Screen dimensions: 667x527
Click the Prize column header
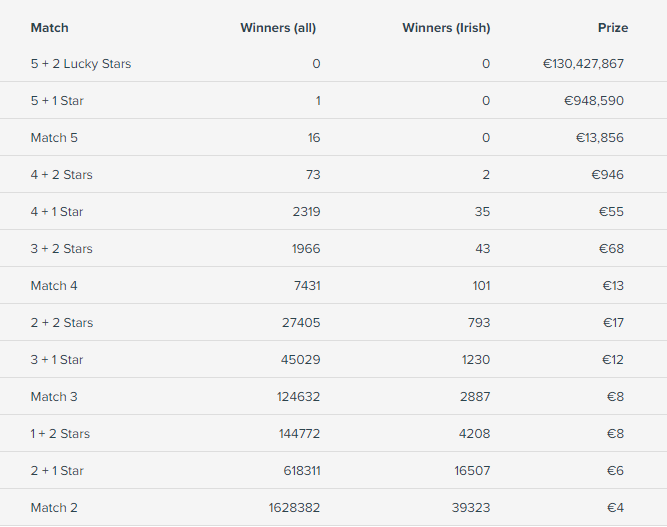613,28
